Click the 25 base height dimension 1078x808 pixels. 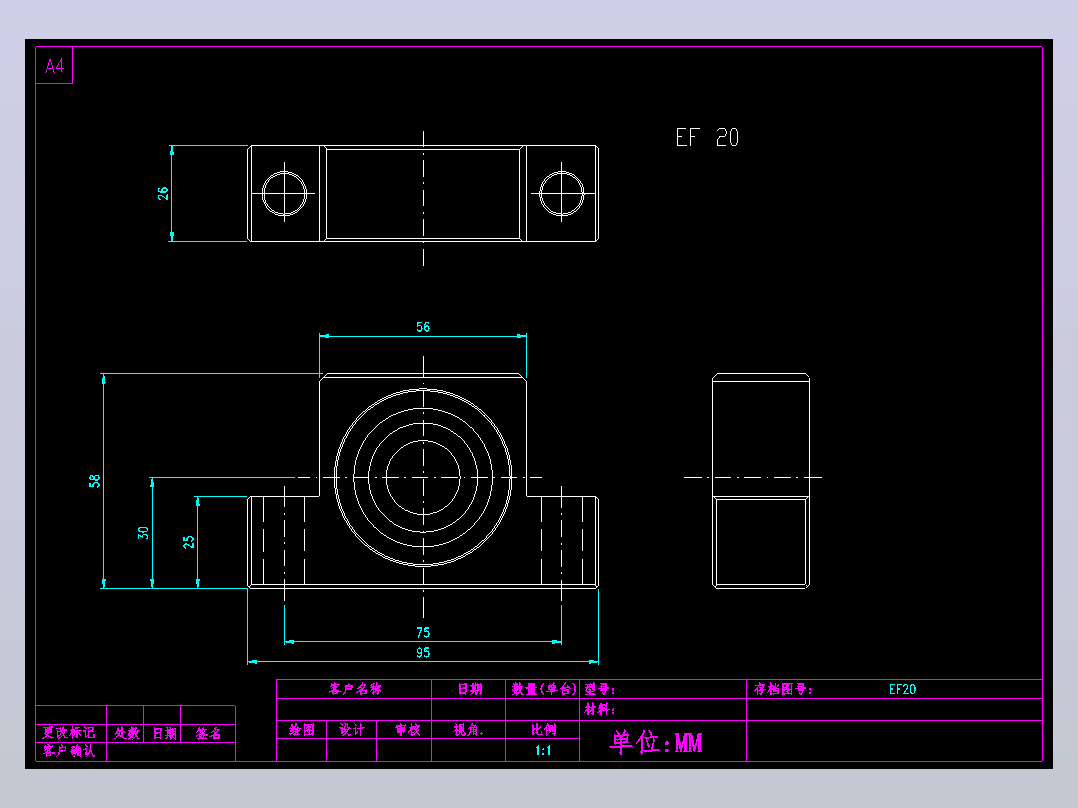[x=188, y=542]
